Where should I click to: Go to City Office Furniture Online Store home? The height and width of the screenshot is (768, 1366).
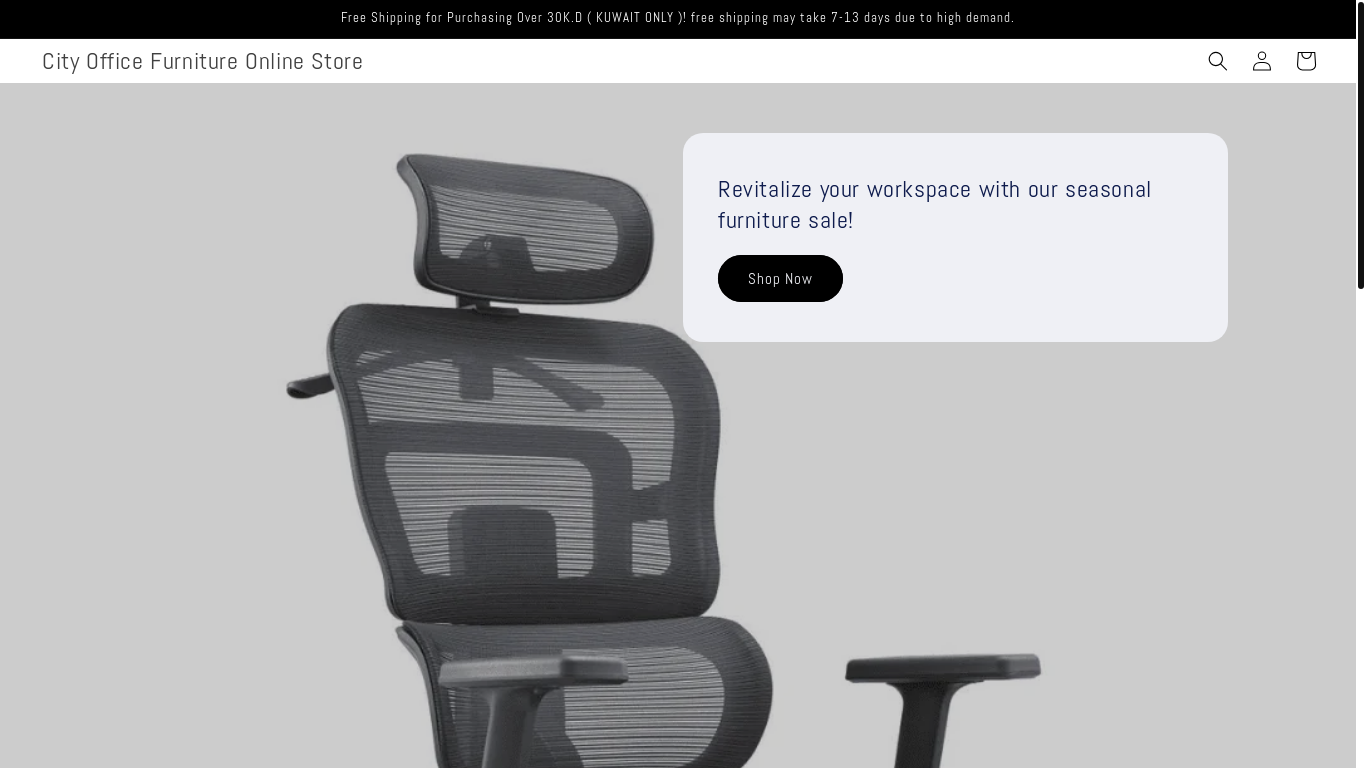point(202,61)
